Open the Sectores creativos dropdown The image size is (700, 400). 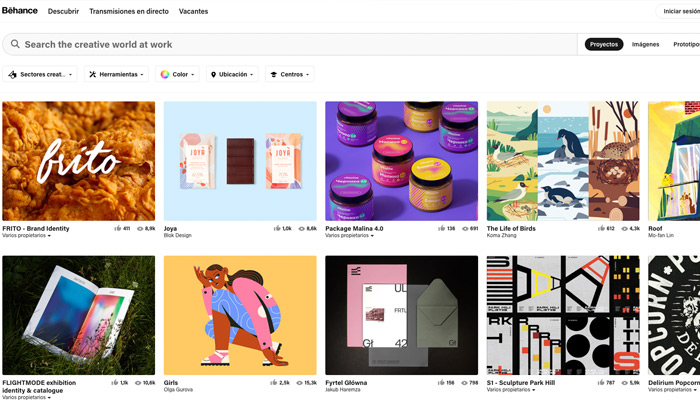point(40,74)
